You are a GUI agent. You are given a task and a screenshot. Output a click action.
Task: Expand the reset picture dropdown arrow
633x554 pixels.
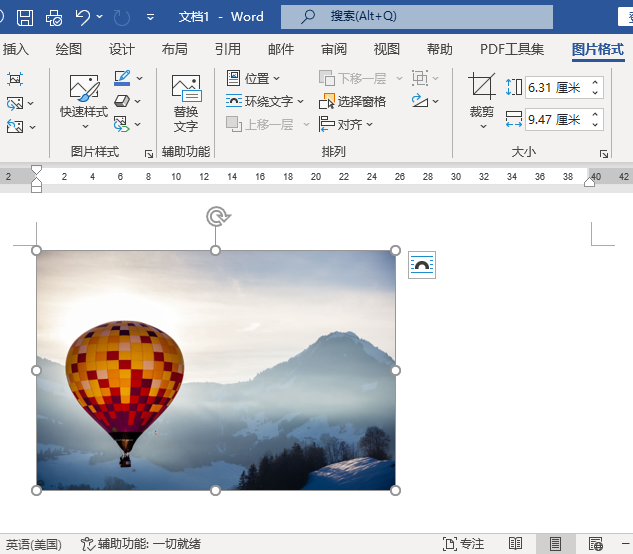click(x=32, y=127)
